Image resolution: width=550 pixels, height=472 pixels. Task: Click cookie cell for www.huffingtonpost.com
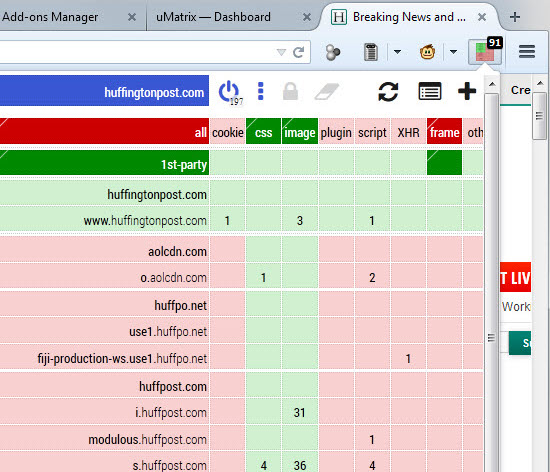click(x=228, y=219)
